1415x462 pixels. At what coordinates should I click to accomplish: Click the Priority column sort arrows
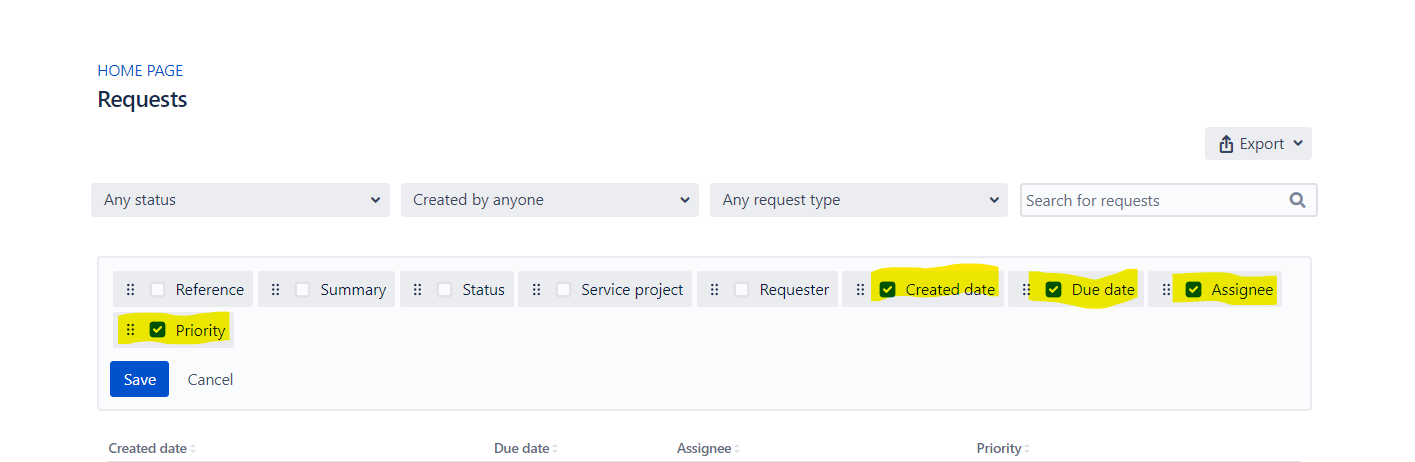tap(1027, 449)
